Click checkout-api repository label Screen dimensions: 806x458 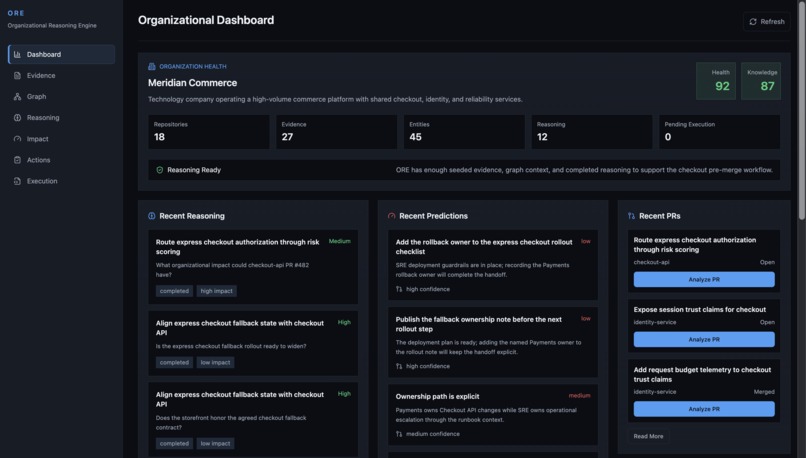pyautogui.click(x=651, y=262)
